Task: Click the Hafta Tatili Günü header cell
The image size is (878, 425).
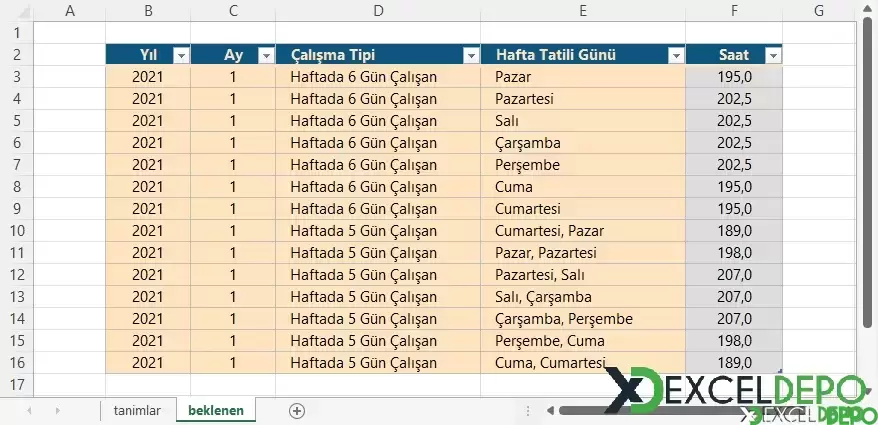Action: click(x=583, y=55)
